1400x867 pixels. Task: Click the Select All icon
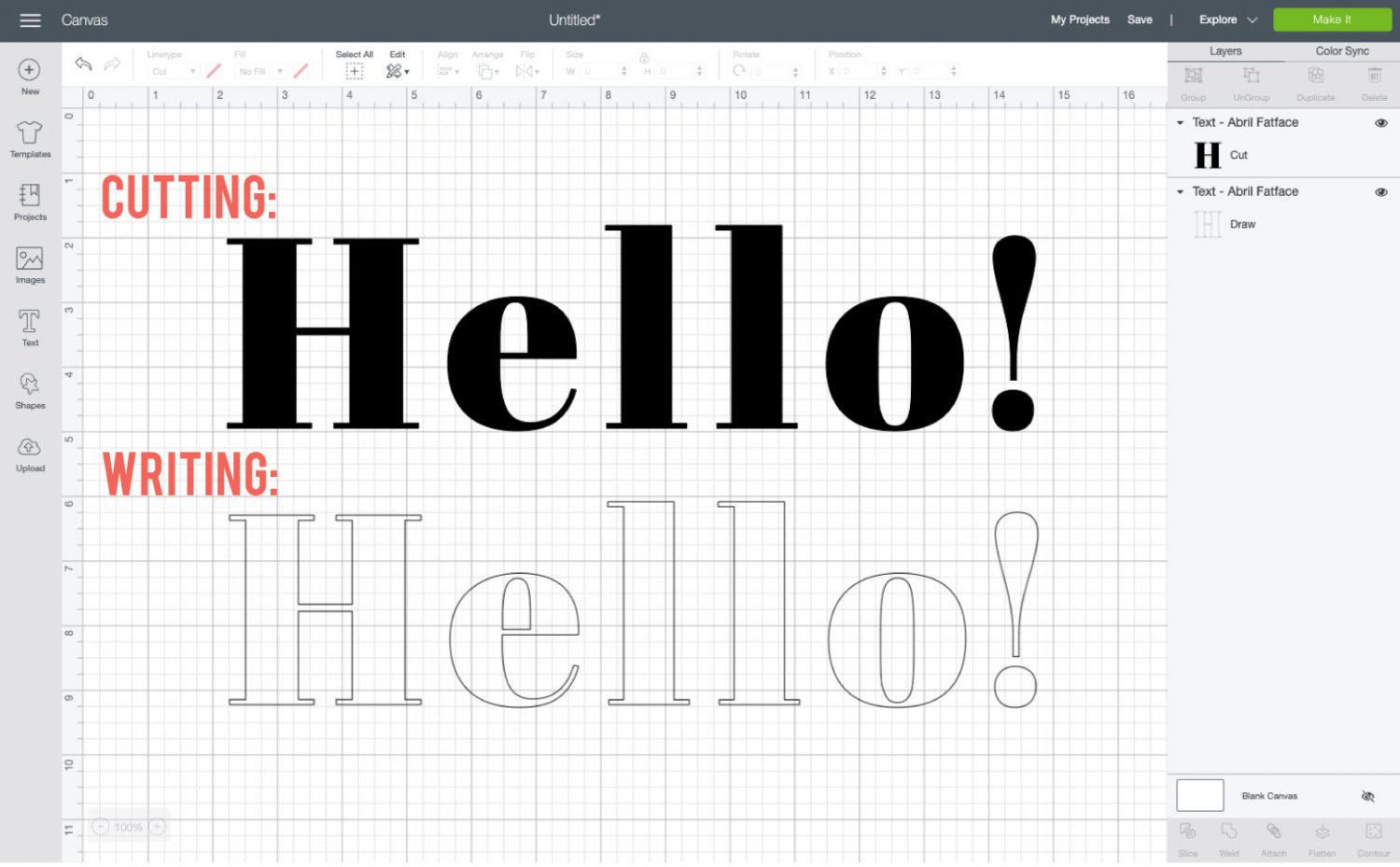[355, 71]
